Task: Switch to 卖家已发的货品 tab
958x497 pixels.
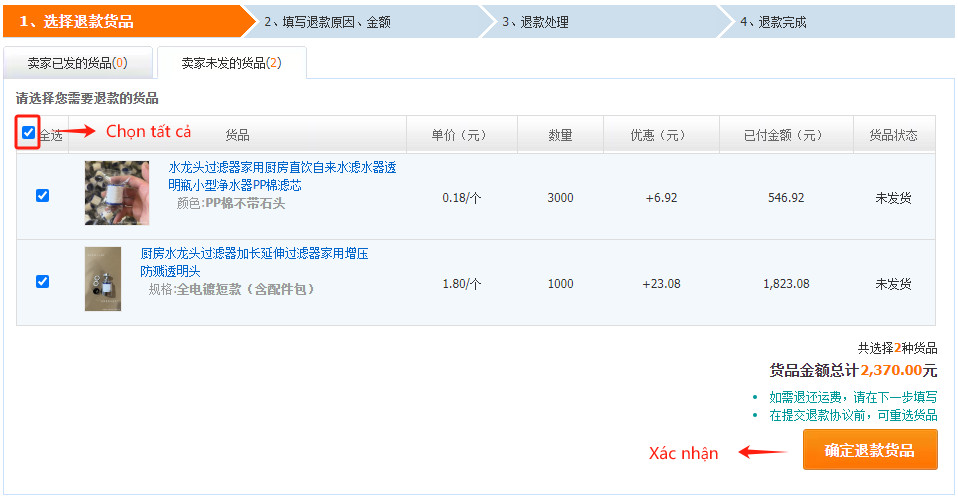Action: click(77, 63)
